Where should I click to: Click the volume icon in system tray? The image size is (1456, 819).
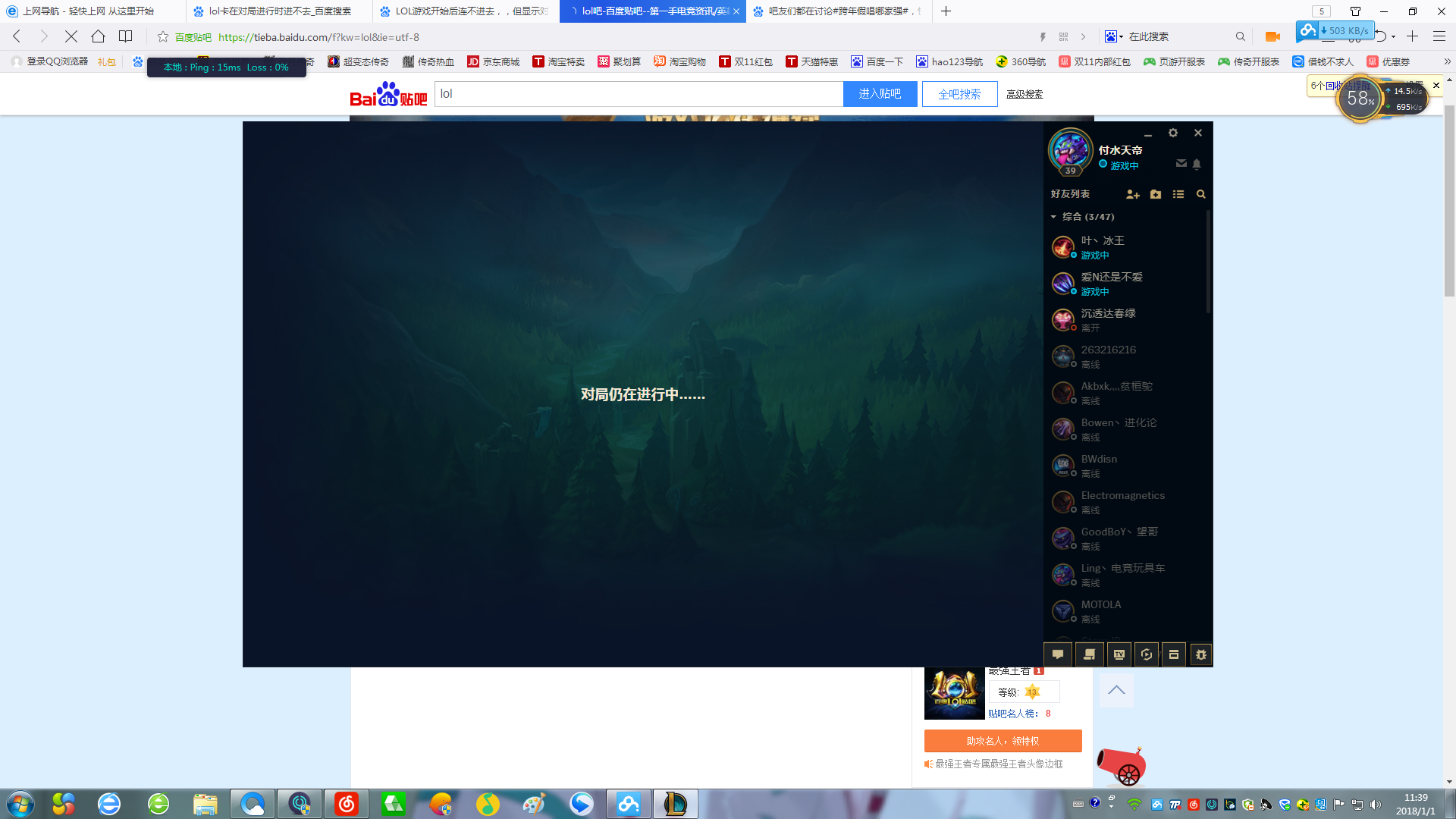coord(1376,805)
